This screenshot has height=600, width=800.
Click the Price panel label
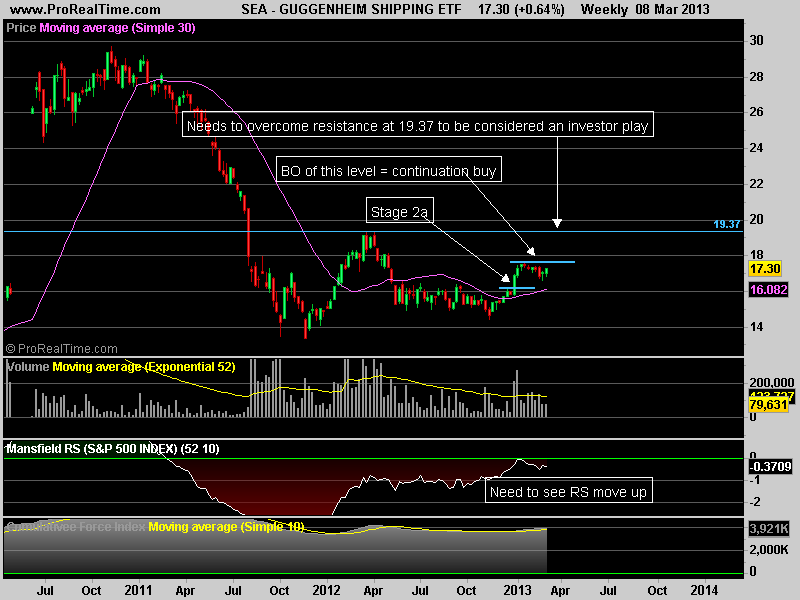click(21, 28)
